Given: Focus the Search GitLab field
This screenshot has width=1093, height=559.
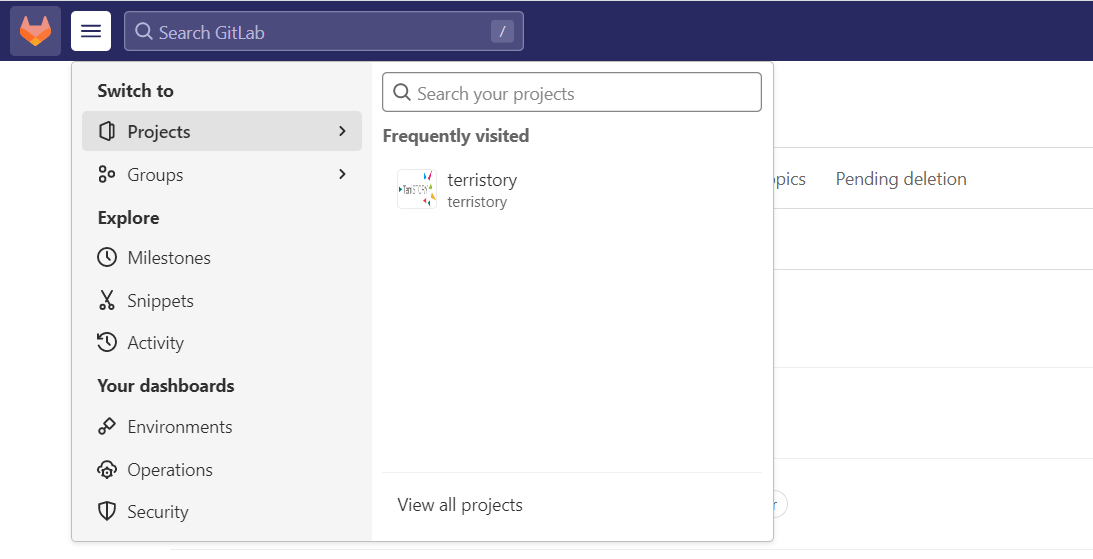Looking at the screenshot, I should point(323,31).
